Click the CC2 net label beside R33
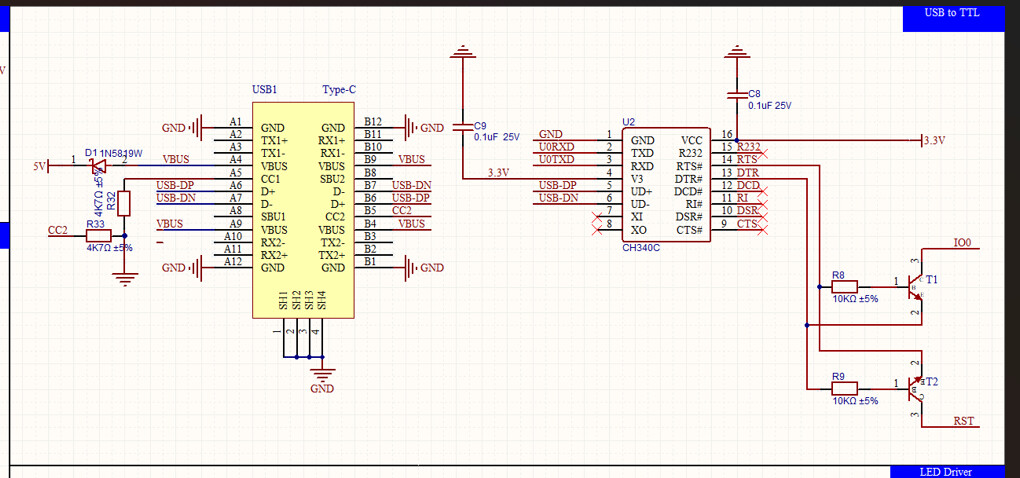Screen dimensions: 1020x478 tap(58, 230)
